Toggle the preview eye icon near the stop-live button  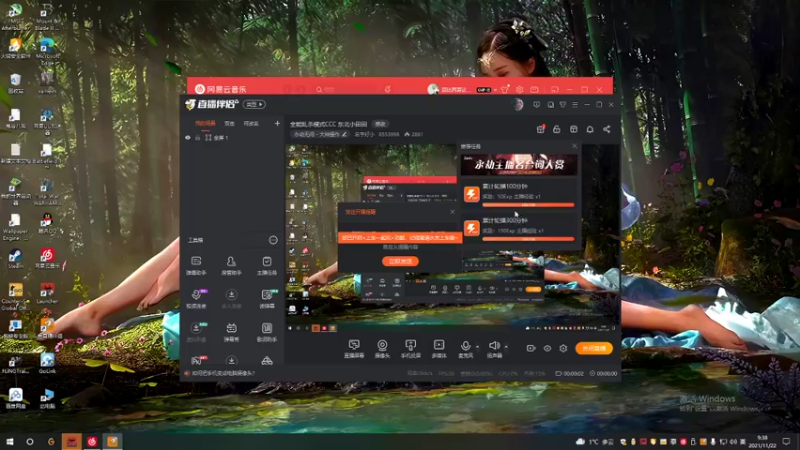click(547, 348)
